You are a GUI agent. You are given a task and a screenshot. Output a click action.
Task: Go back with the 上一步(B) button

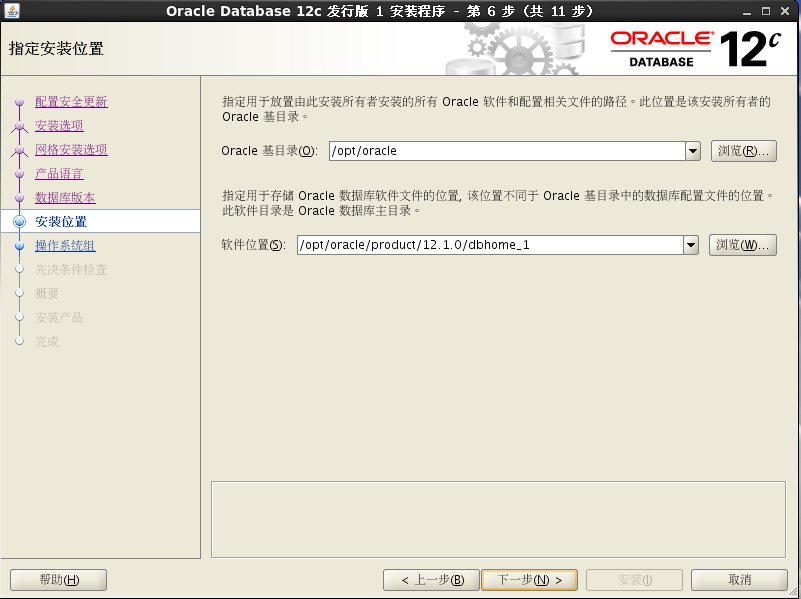pos(431,580)
